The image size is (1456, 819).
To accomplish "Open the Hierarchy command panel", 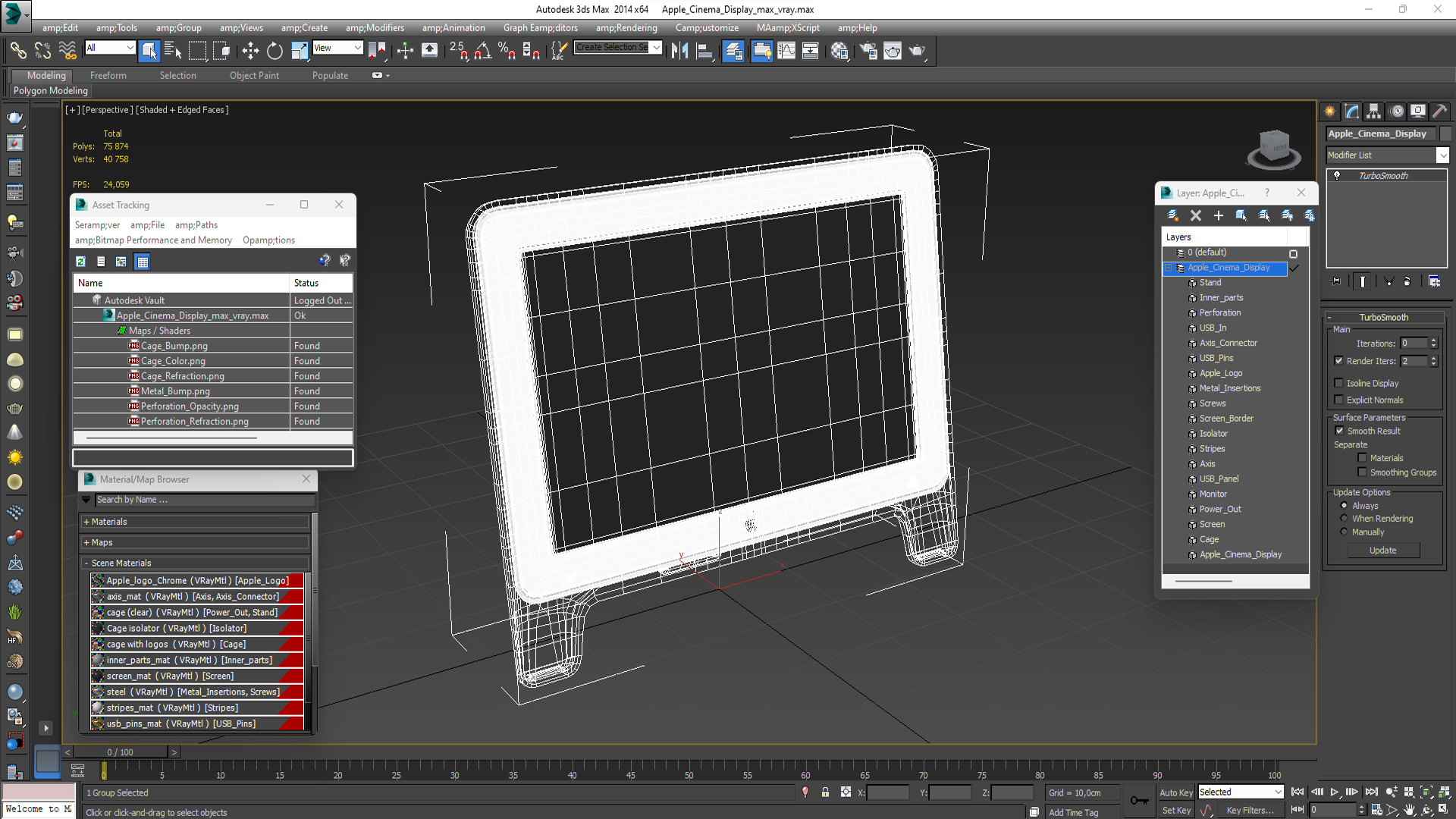I will tap(1374, 111).
